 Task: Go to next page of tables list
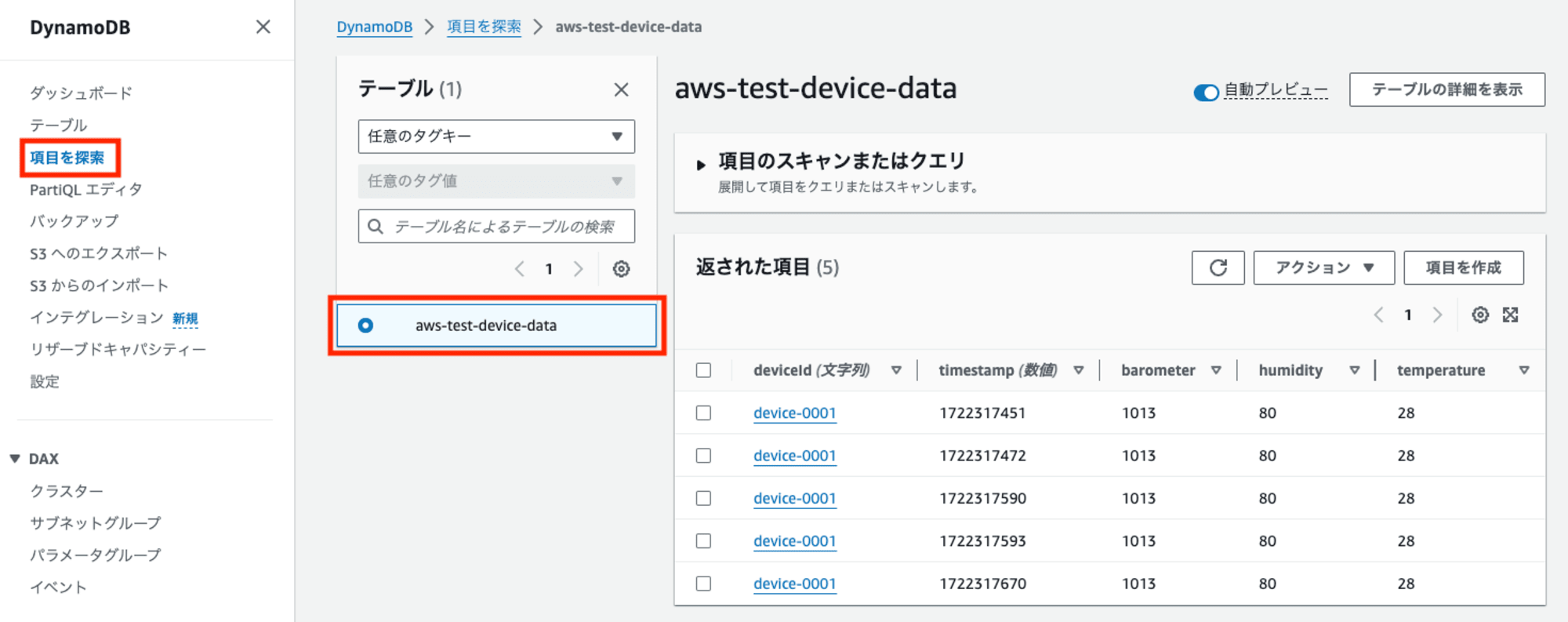(578, 269)
